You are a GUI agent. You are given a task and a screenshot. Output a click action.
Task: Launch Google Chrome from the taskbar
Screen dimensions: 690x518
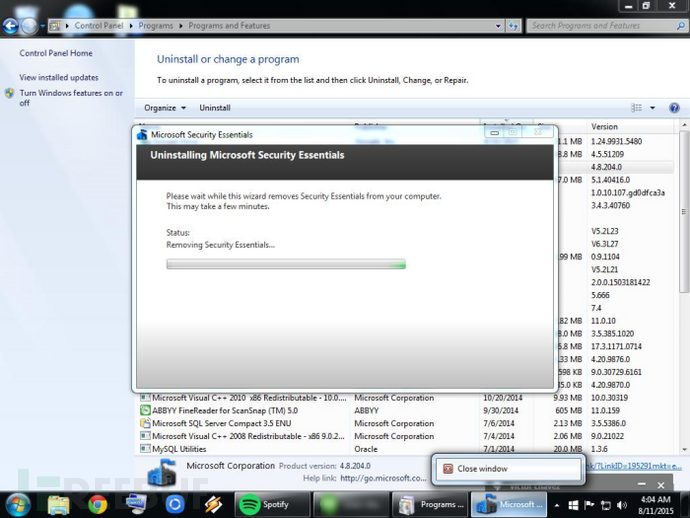(x=97, y=505)
